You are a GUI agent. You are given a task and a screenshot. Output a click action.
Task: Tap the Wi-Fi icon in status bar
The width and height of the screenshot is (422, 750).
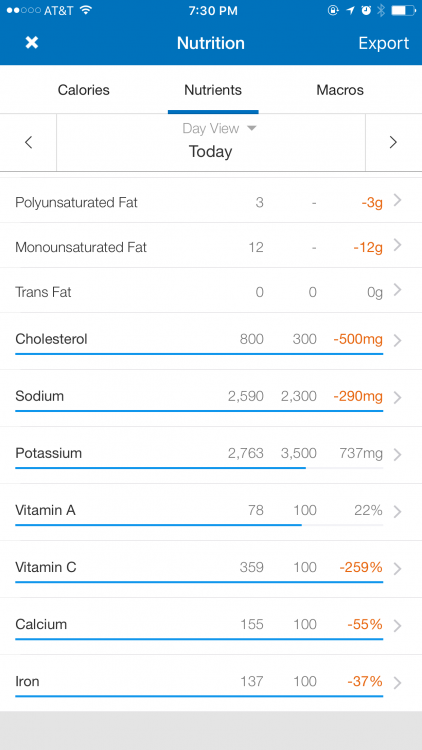(x=86, y=11)
